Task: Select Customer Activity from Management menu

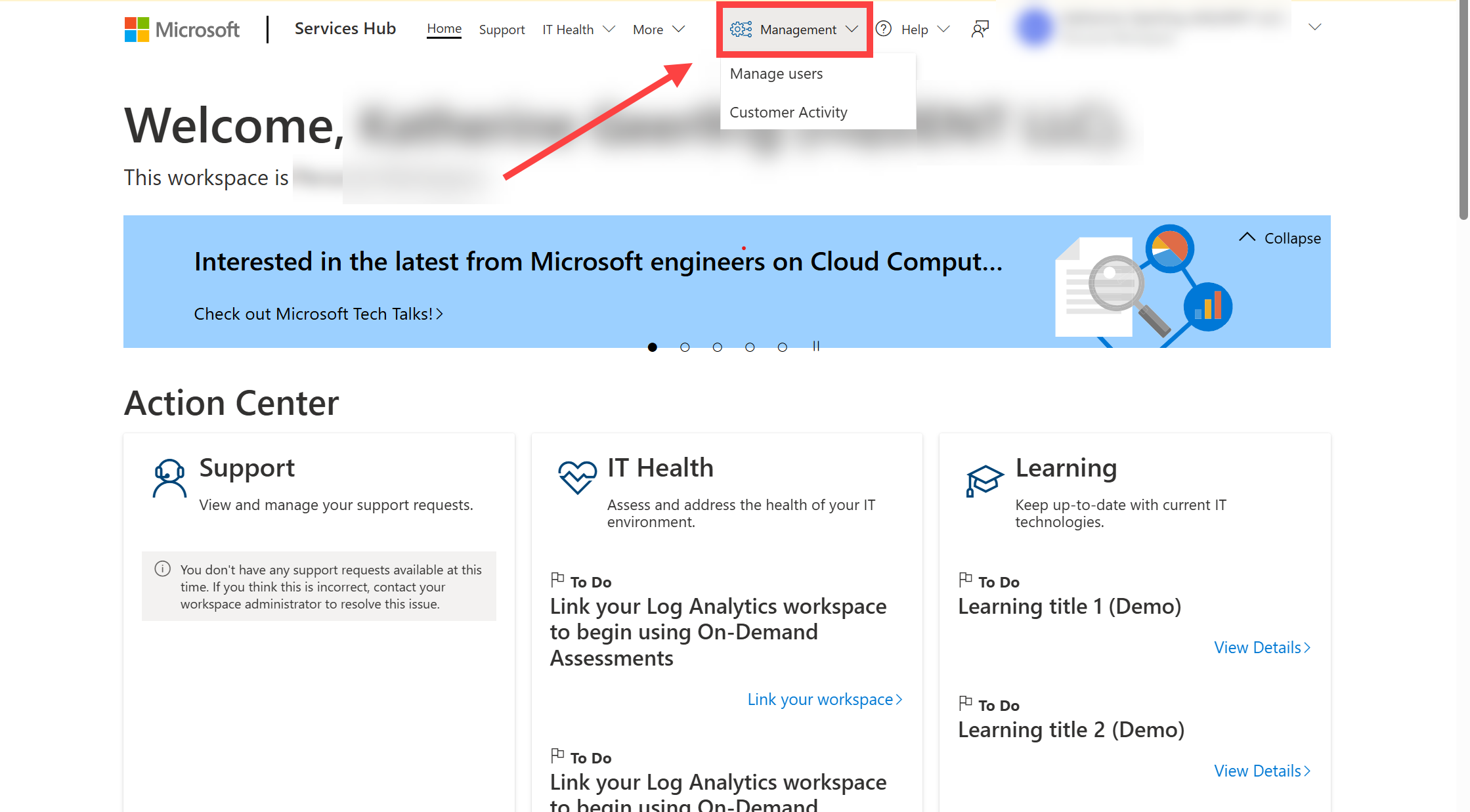Action: point(789,112)
